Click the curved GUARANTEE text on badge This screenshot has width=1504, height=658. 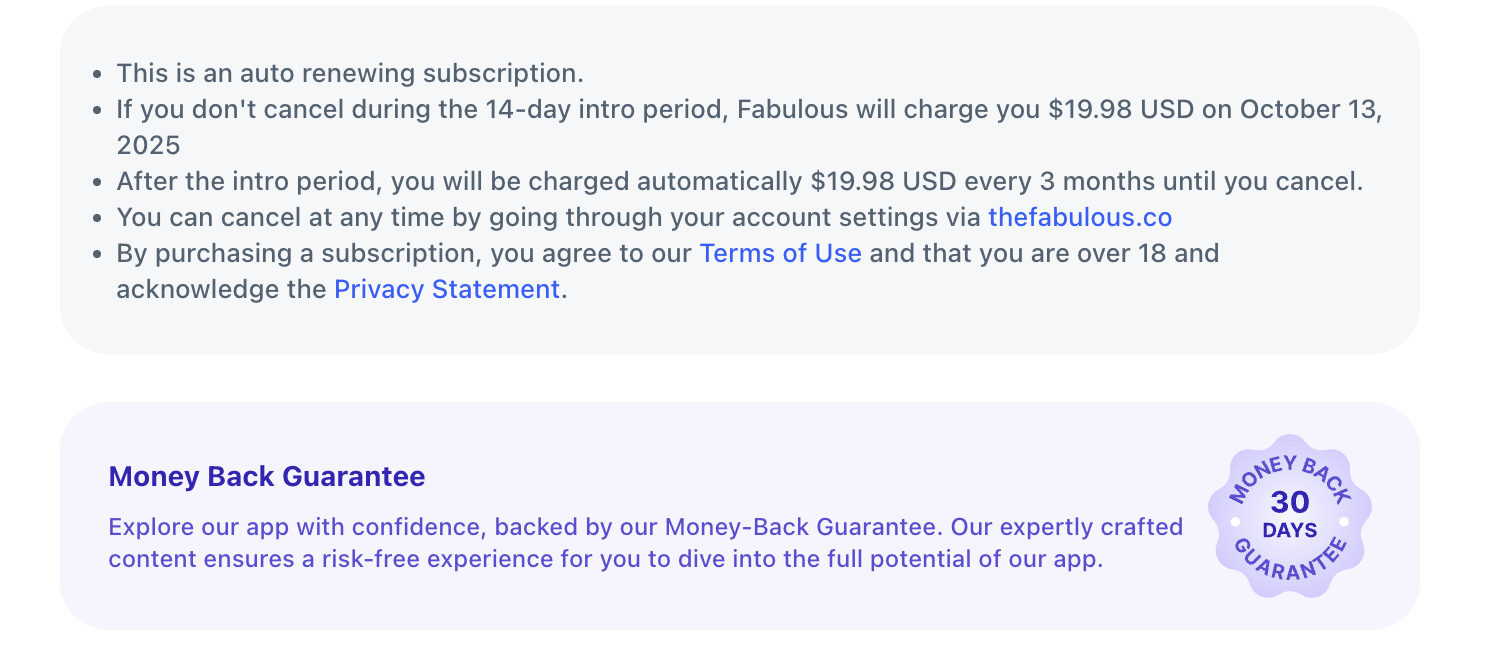click(1289, 569)
